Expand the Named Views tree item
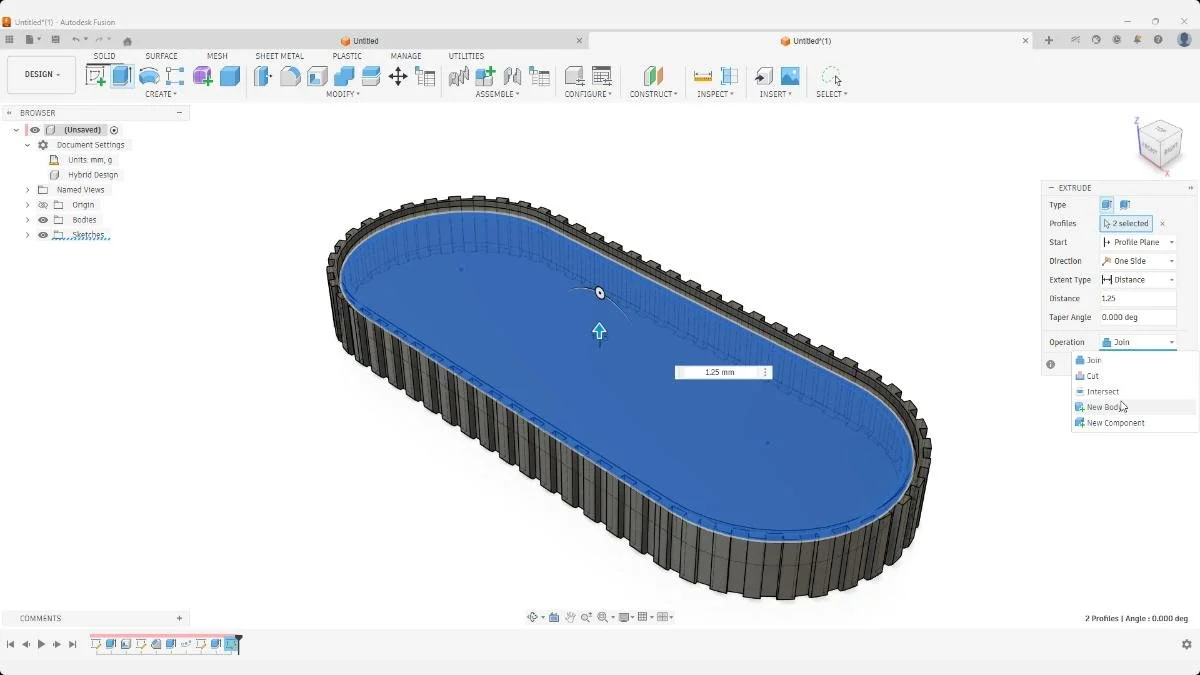 click(28, 190)
